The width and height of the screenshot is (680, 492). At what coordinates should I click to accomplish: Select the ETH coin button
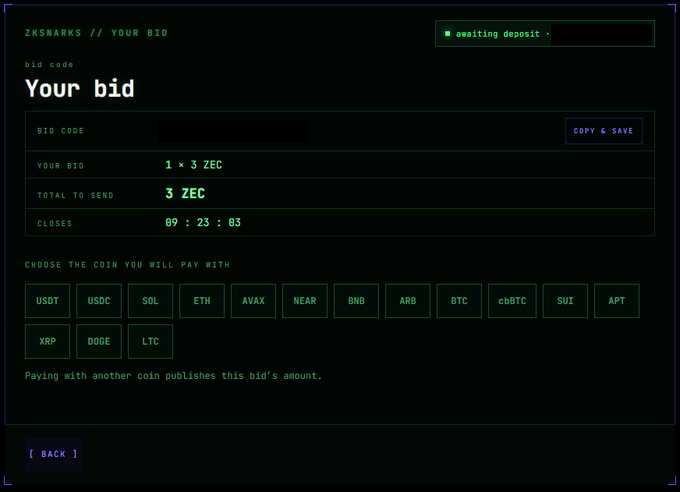point(202,301)
